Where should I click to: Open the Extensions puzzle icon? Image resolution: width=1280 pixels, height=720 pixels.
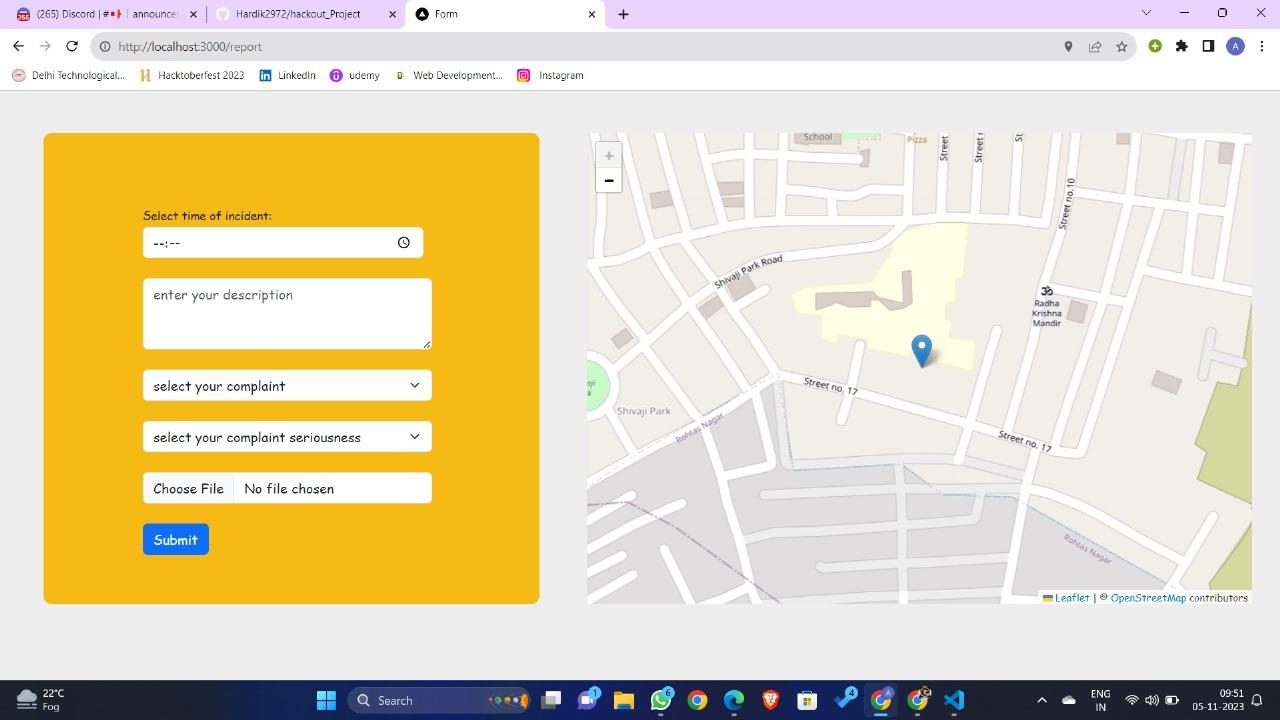[1182, 46]
